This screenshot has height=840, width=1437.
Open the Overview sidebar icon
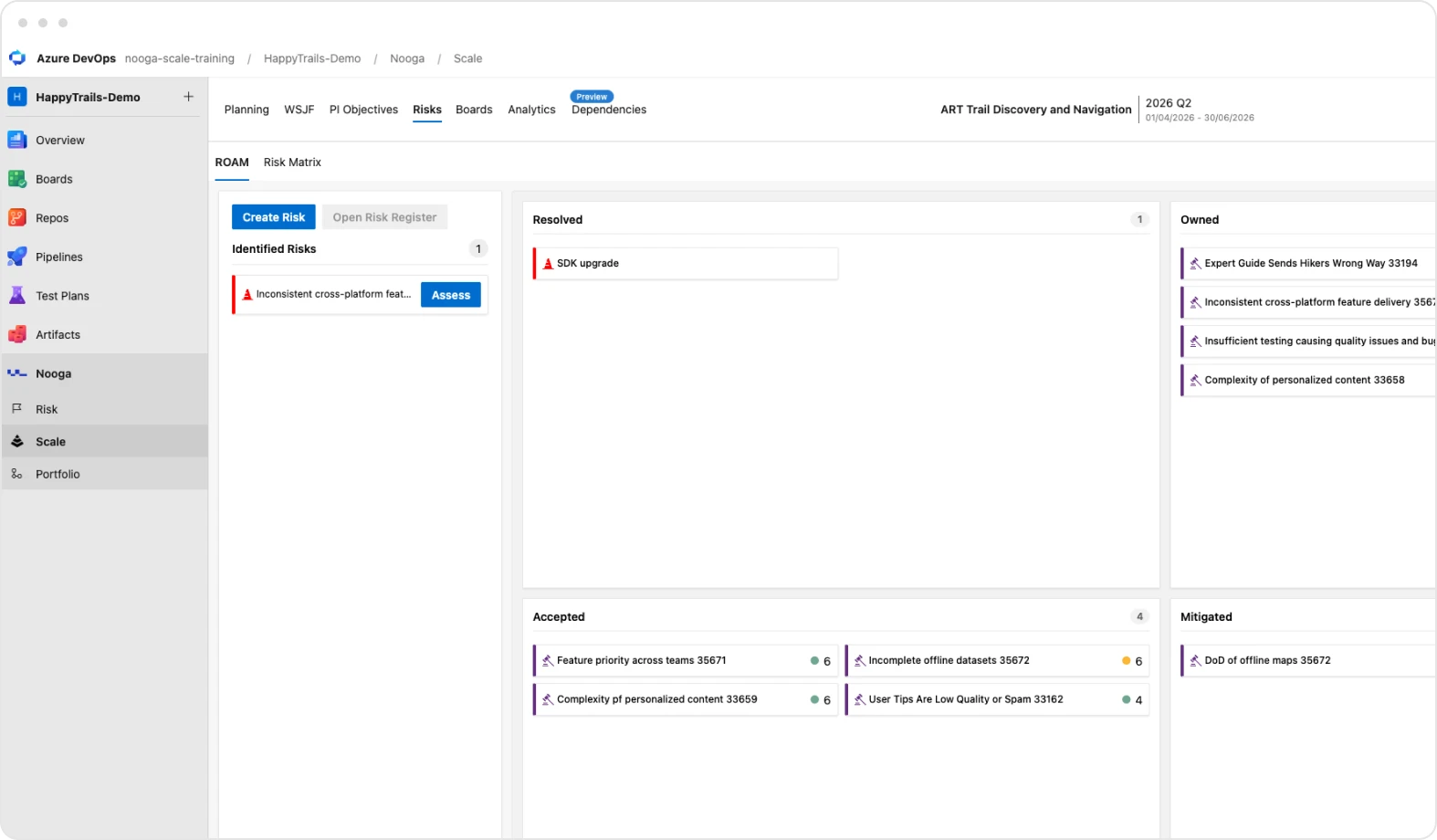pos(17,141)
